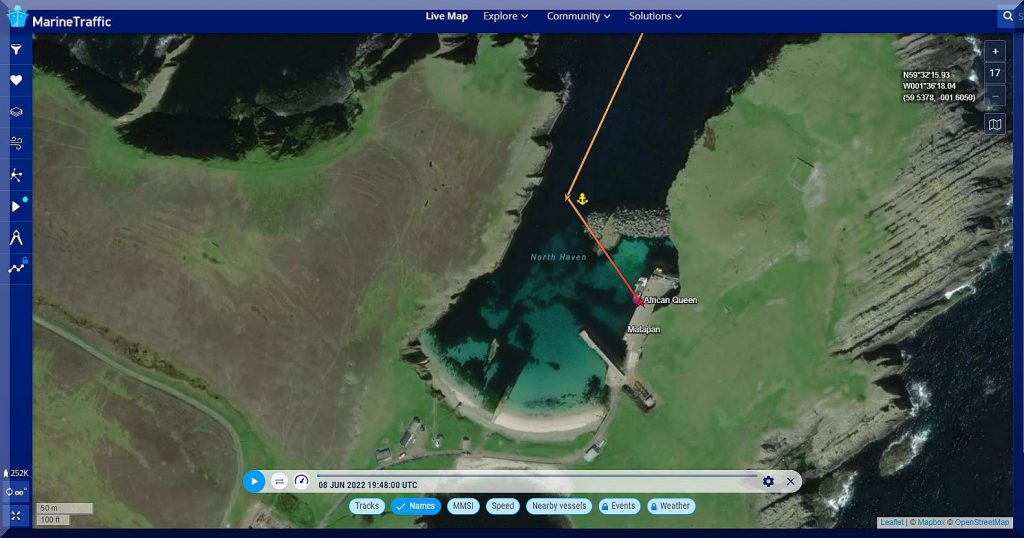Expand the Solutions dropdown menu
The image size is (1024, 538).
(x=655, y=16)
